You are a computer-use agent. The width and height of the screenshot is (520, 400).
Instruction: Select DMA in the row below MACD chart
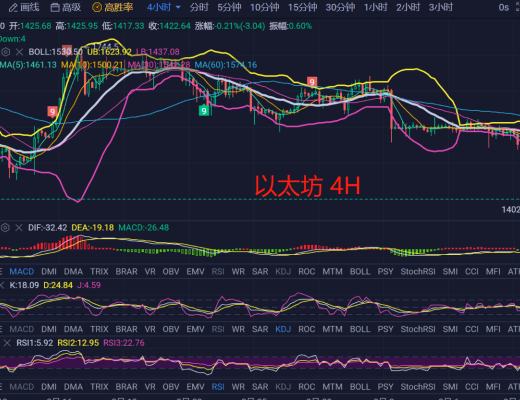(x=73, y=272)
